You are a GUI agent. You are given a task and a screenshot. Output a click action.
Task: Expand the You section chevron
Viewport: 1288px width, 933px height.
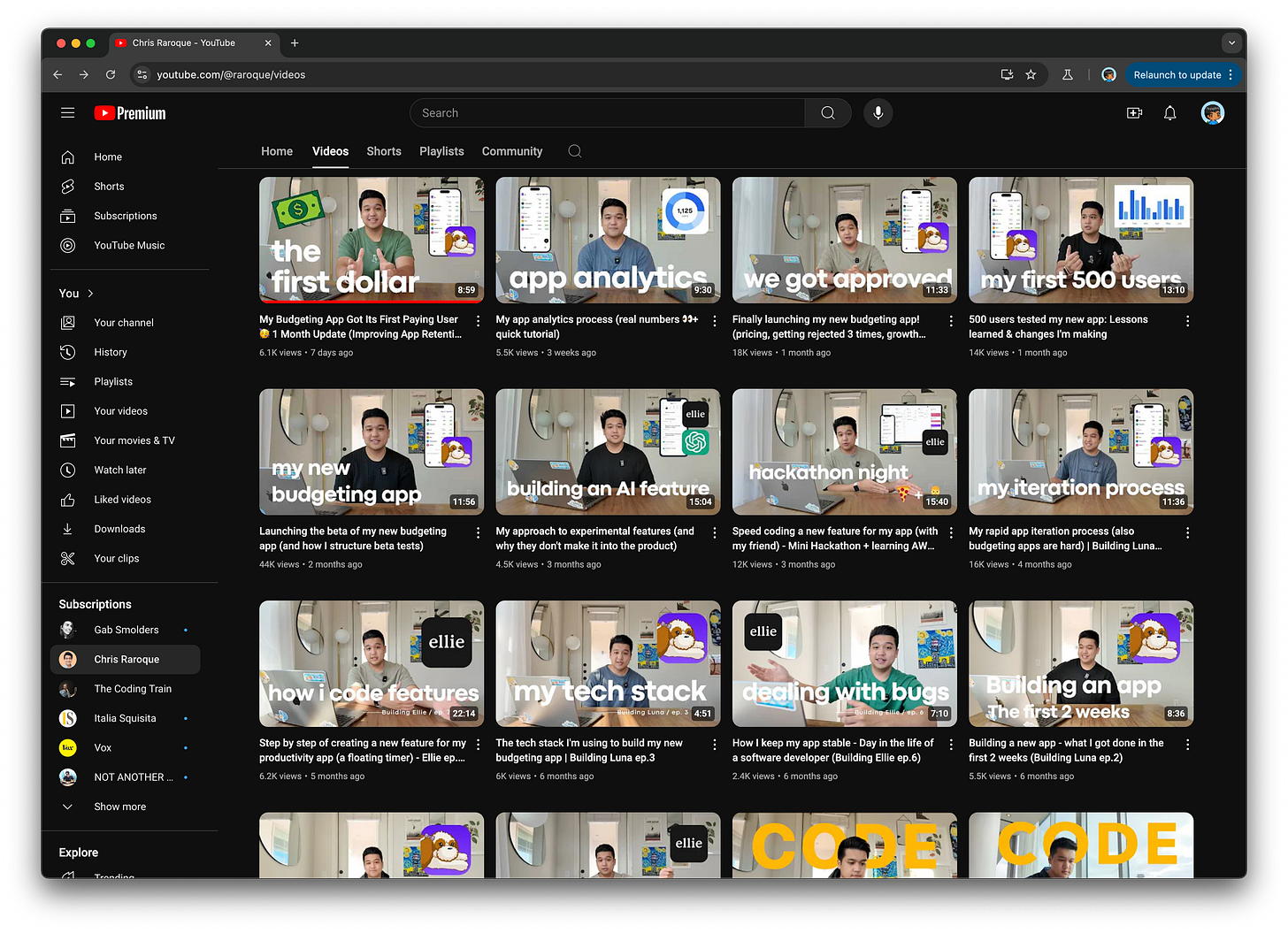point(90,294)
